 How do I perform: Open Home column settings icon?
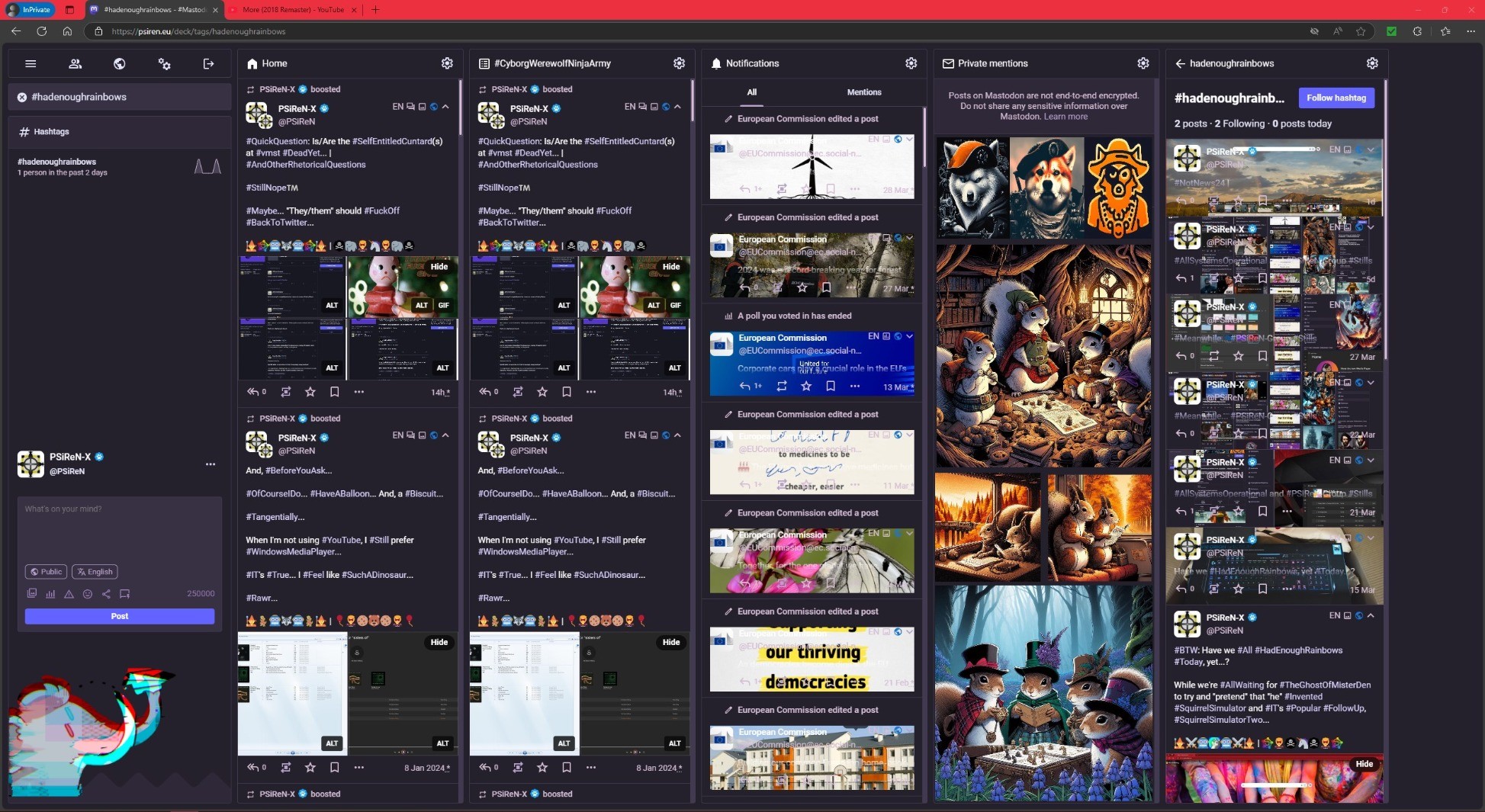[447, 63]
